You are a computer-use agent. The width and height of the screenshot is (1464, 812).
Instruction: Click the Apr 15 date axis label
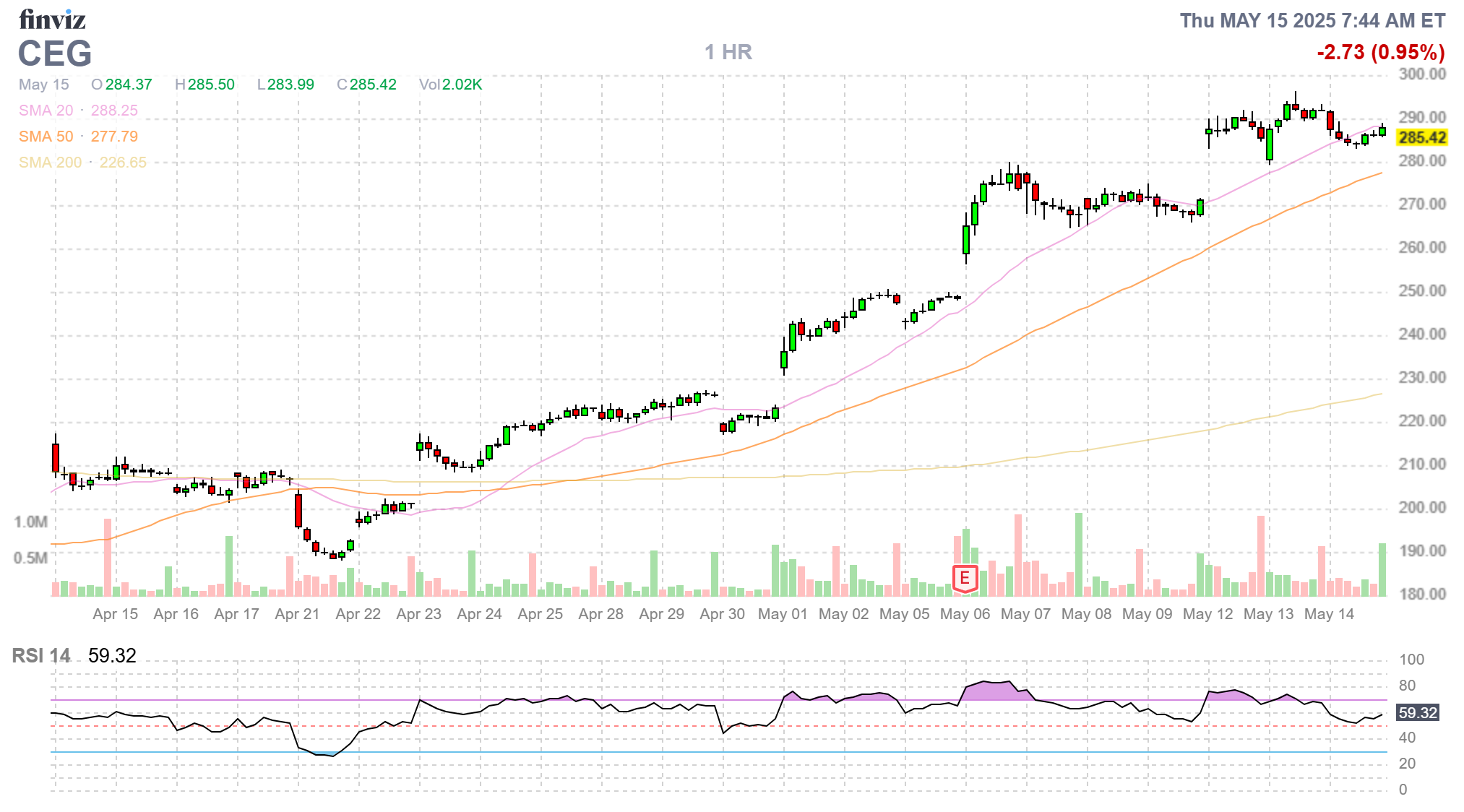(x=115, y=614)
